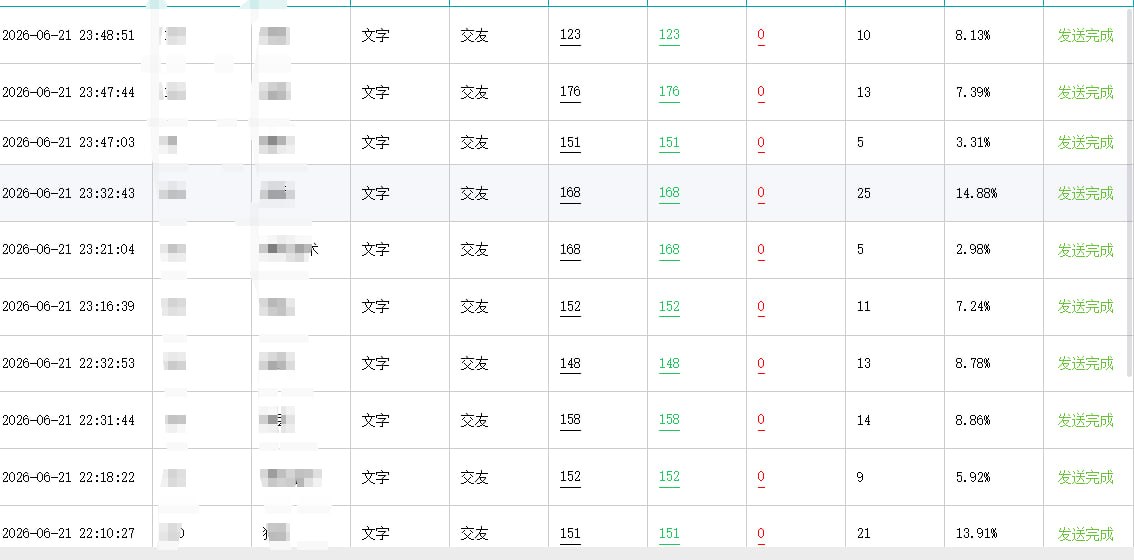The width and height of the screenshot is (1134, 560).
Task: Click red 0 failure count in 22:32:53 row
Action: tap(761, 363)
